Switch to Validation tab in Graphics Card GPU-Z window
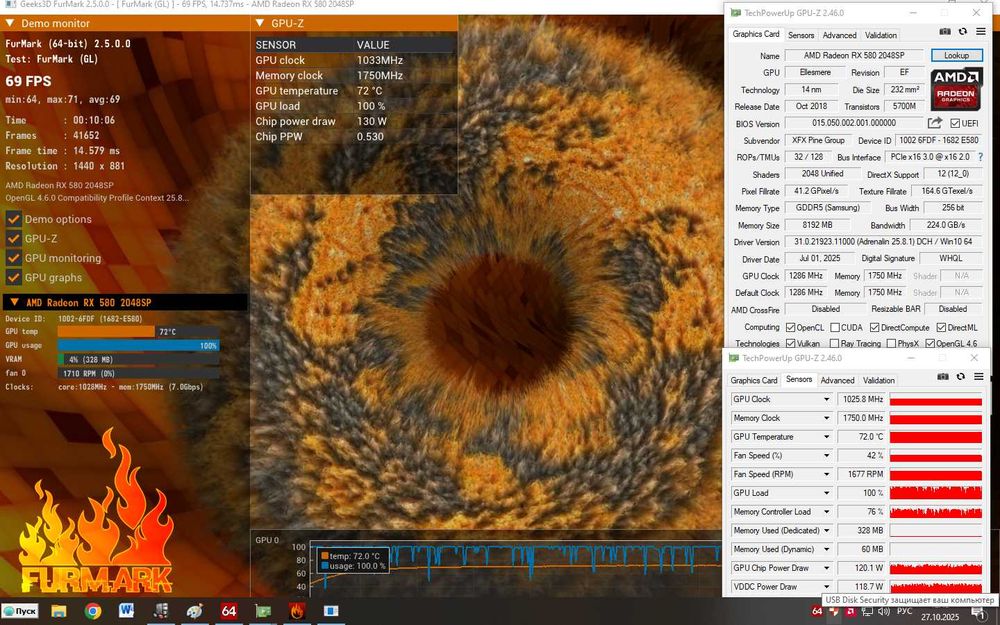 tap(881, 35)
